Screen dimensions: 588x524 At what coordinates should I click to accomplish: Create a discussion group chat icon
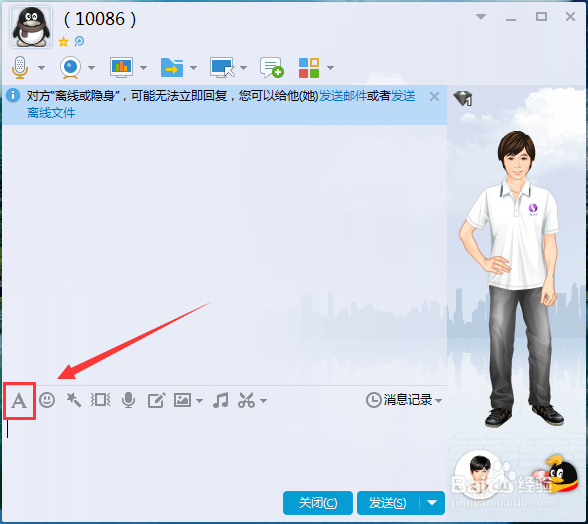pyautogui.click(x=272, y=68)
